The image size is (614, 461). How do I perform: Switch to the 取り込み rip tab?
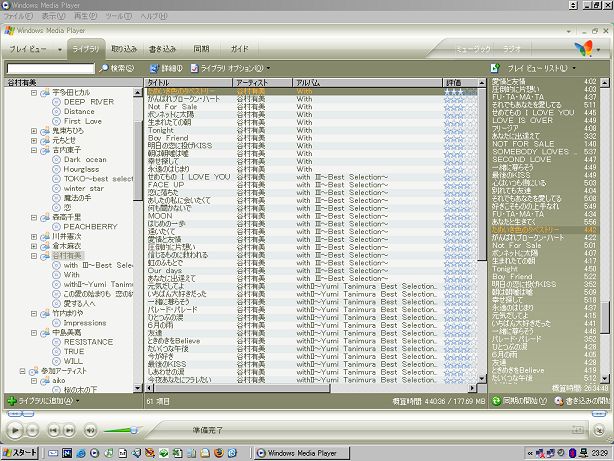point(124,49)
